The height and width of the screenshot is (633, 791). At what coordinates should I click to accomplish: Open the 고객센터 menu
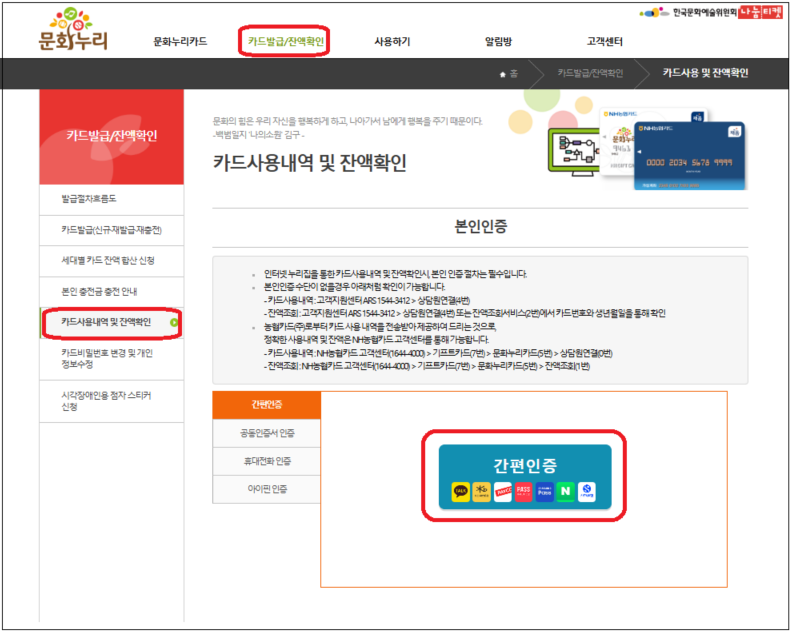(x=604, y=41)
